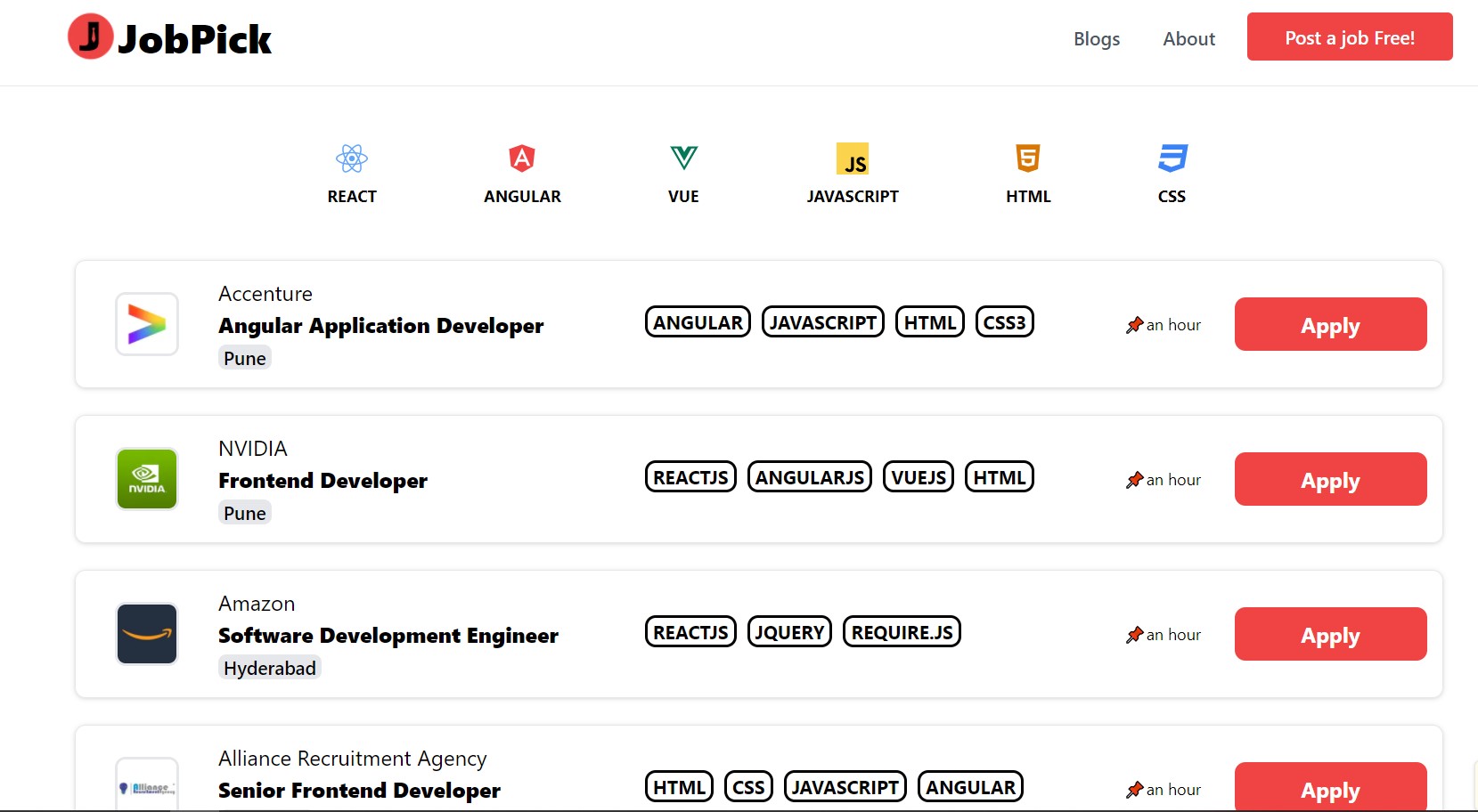The height and width of the screenshot is (812, 1478).
Task: Click Hyderabad location on Amazon job
Action: coord(270,668)
